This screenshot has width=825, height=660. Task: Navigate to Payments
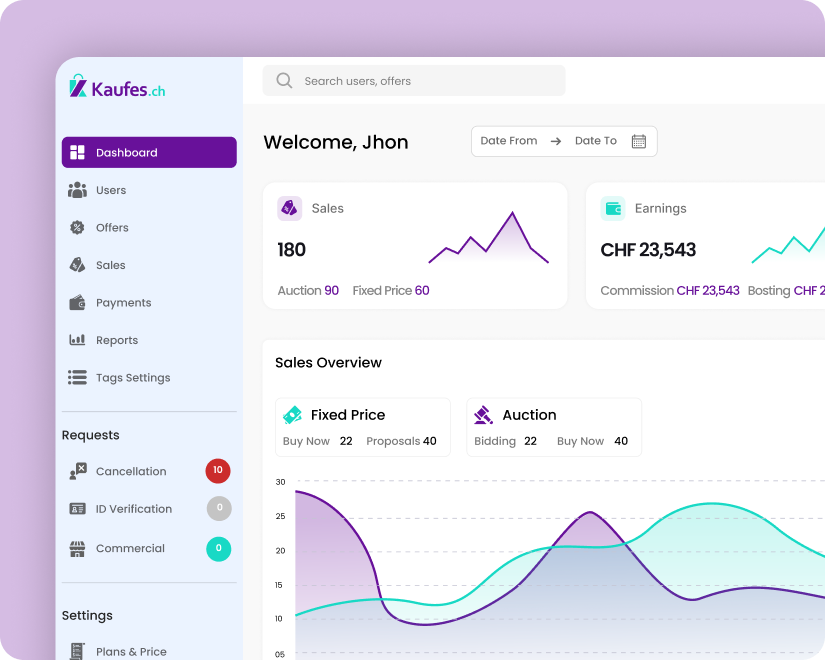pos(149,303)
